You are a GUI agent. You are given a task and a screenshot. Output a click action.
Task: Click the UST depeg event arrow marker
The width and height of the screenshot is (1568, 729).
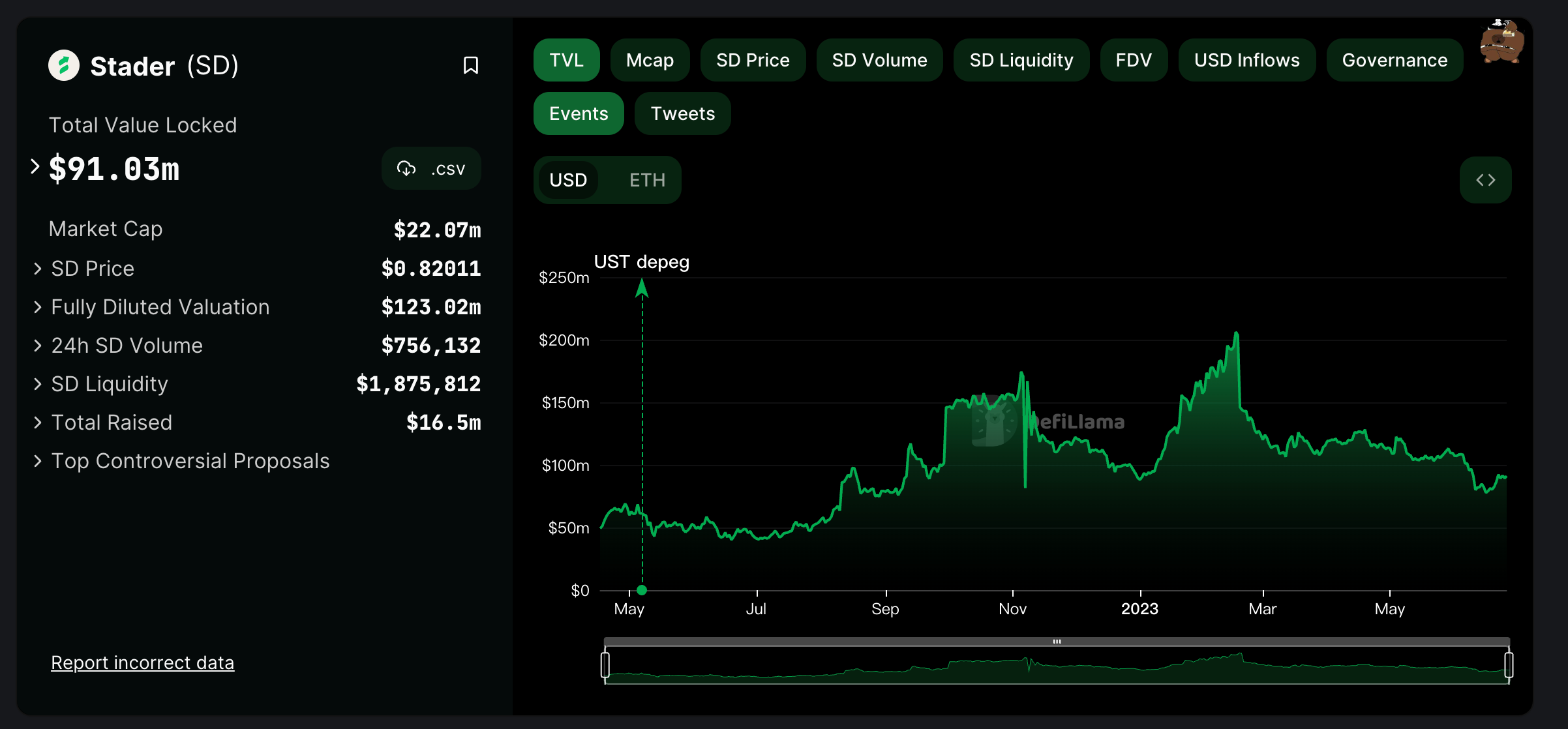pos(642,288)
